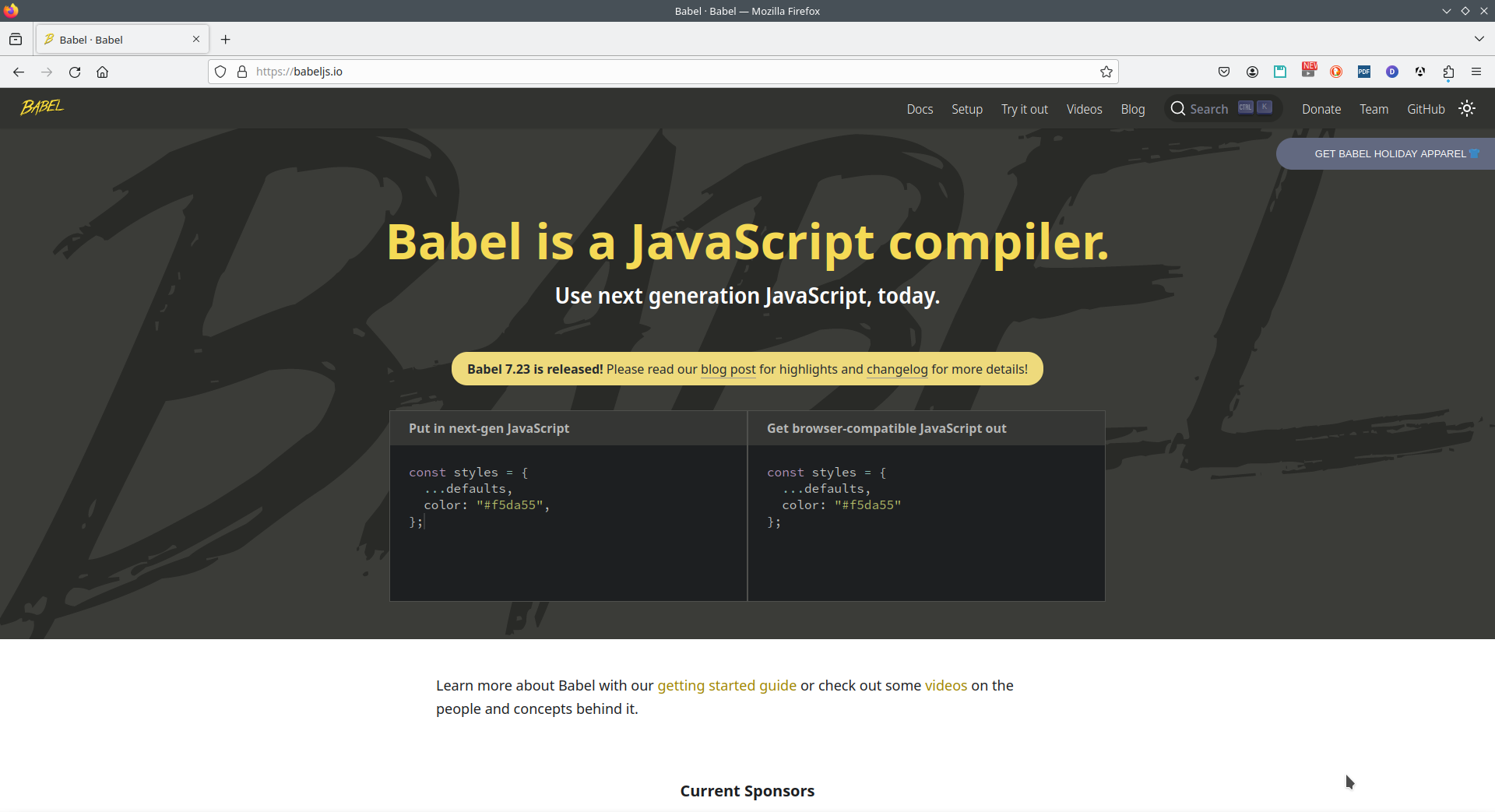1495x812 pixels.
Task: Open the Try it out REPL
Action: [x=1025, y=109]
